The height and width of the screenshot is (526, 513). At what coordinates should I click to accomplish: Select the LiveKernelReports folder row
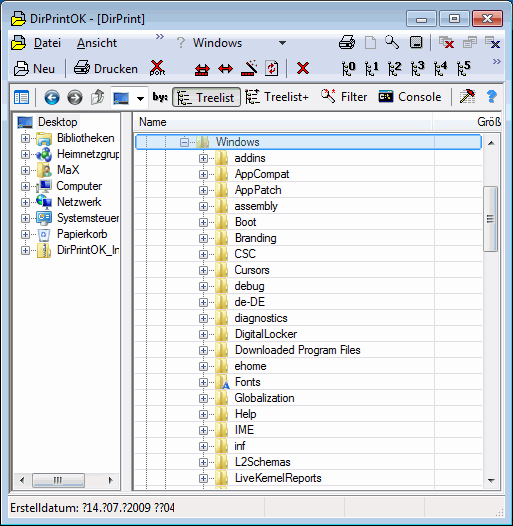308,478
